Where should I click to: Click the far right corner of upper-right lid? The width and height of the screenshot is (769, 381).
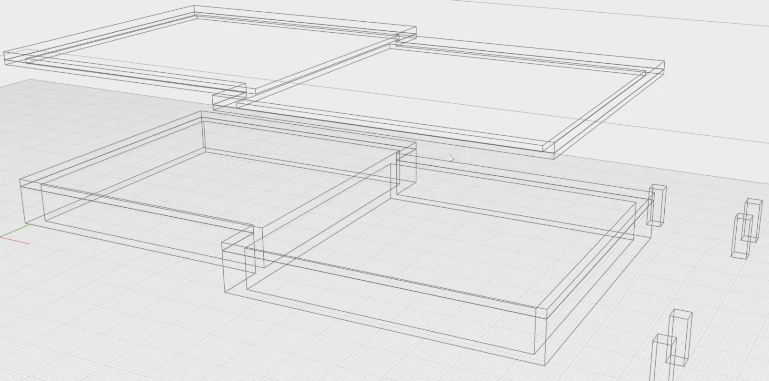click(x=665, y=62)
